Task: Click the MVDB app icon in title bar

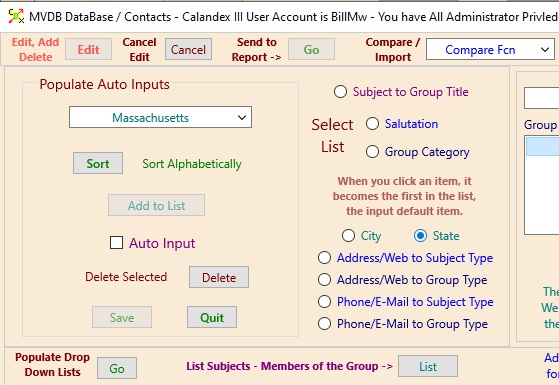Action: [16, 16]
